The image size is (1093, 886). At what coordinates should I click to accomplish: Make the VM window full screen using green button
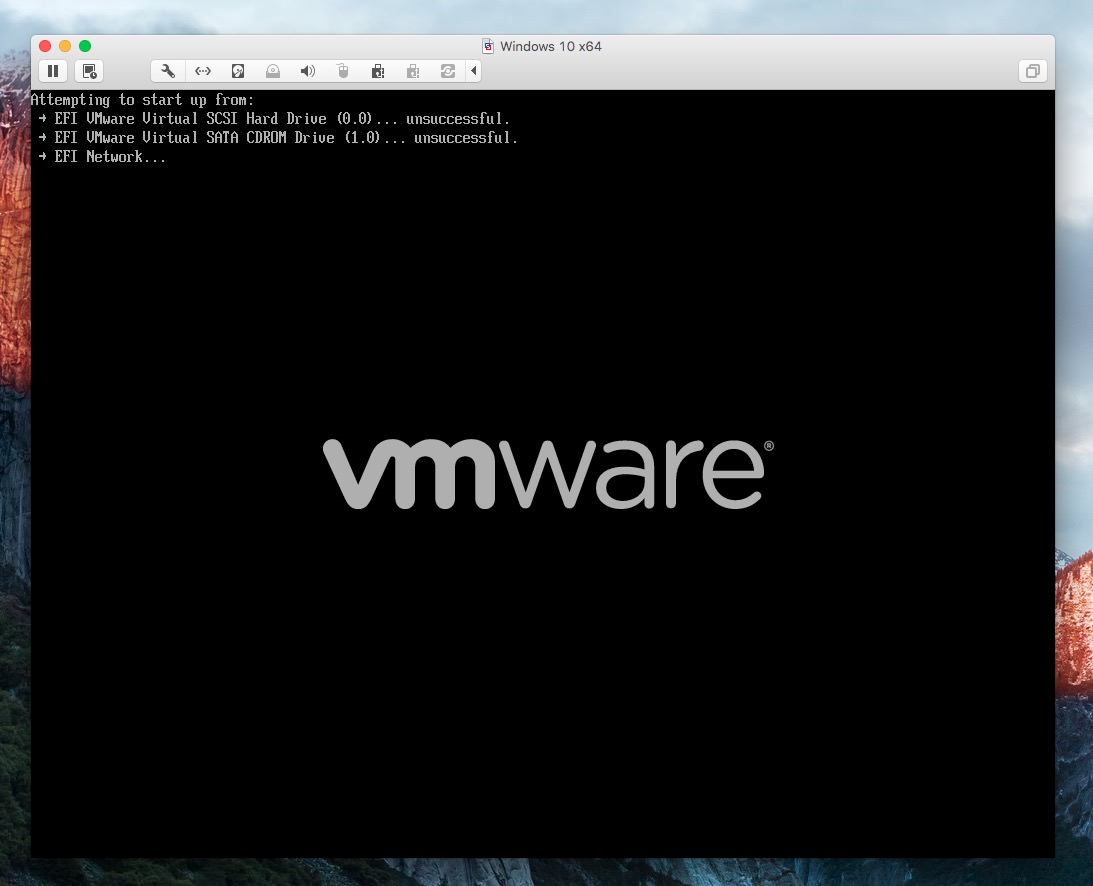point(85,46)
